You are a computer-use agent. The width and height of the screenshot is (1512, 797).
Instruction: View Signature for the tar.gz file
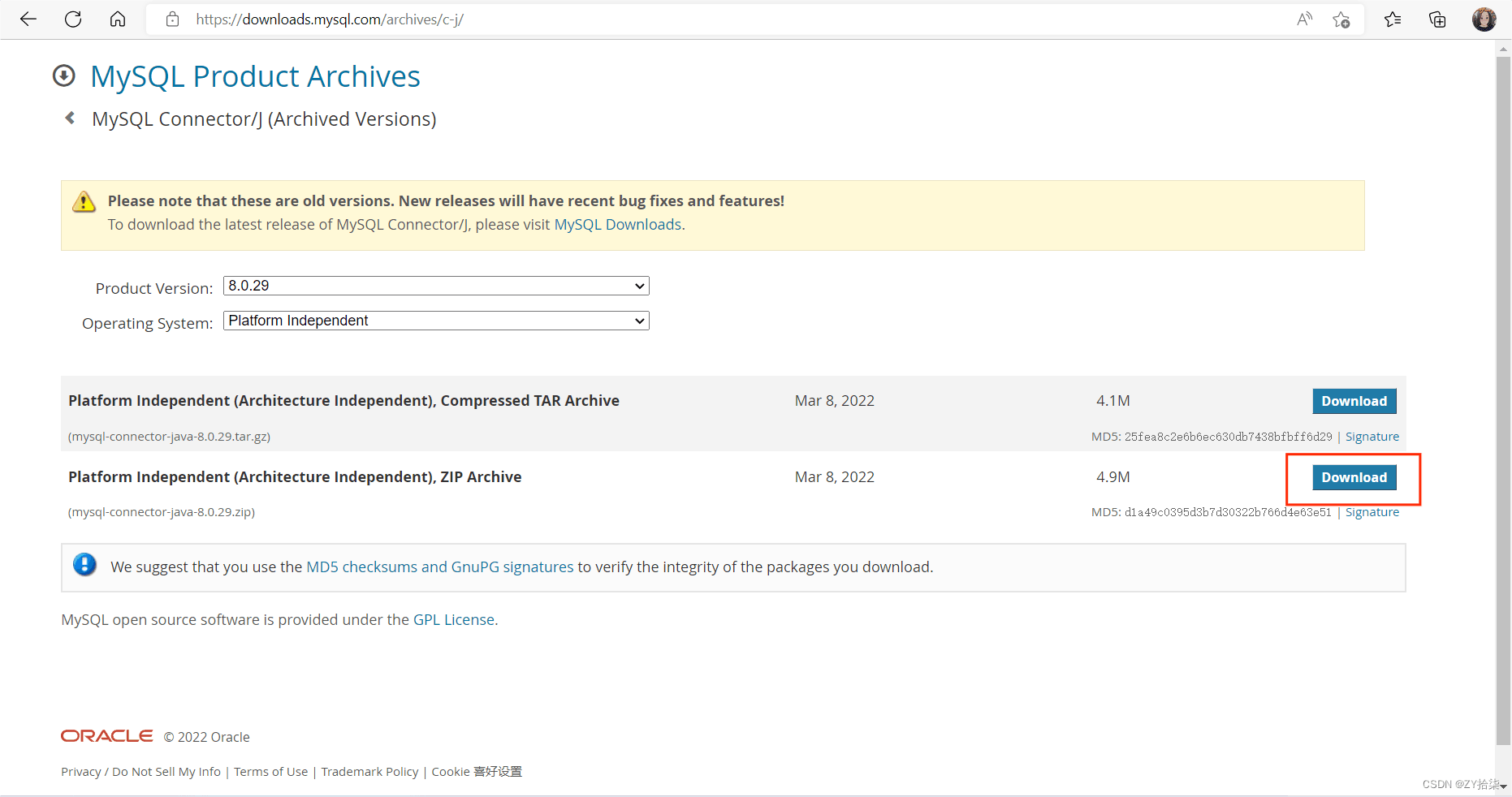(x=1372, y=437)
